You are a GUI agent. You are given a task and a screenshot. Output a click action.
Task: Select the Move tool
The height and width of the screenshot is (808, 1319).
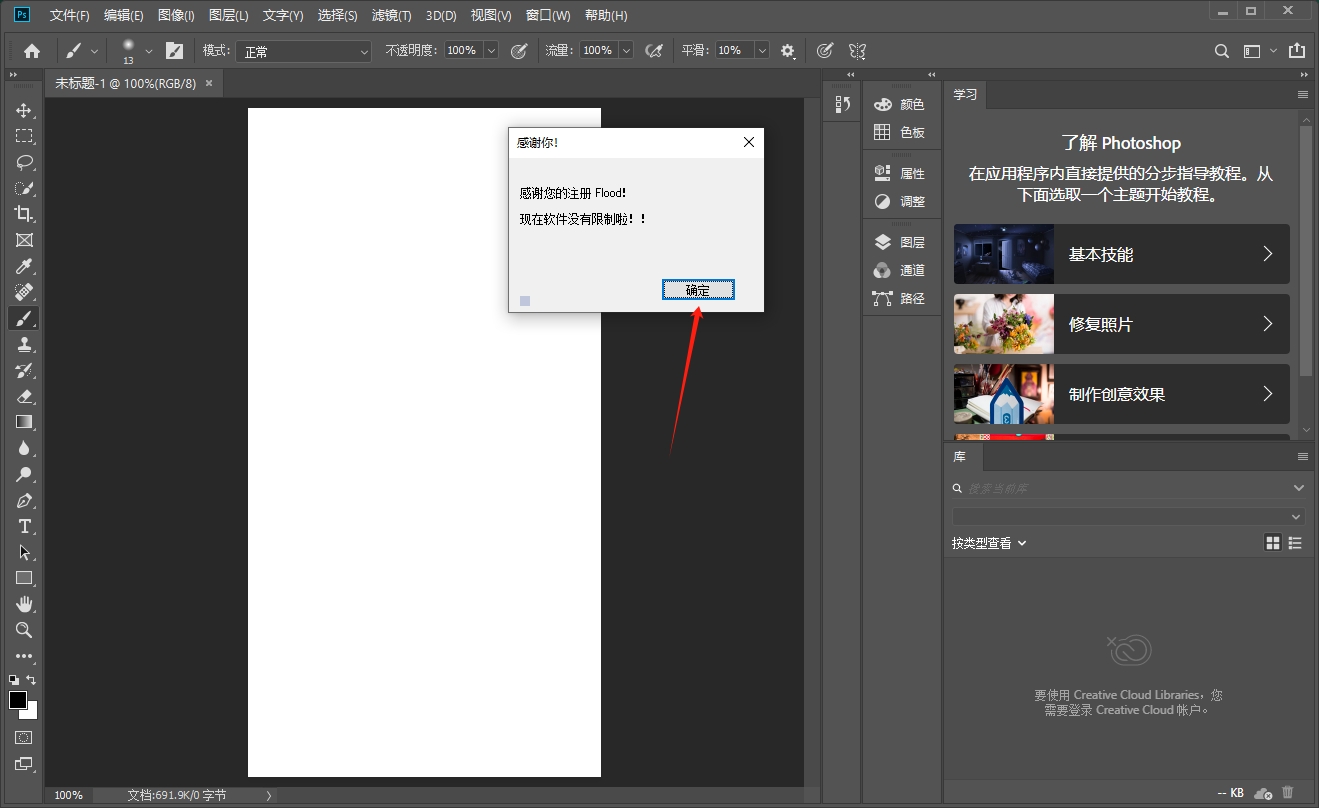coord(24,110)
